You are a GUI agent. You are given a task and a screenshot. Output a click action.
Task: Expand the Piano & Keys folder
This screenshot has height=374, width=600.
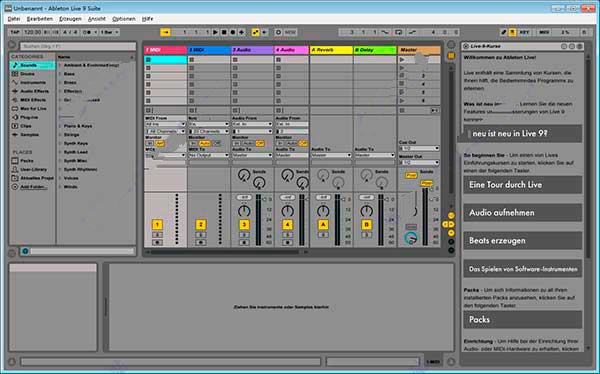click(60, 126)
